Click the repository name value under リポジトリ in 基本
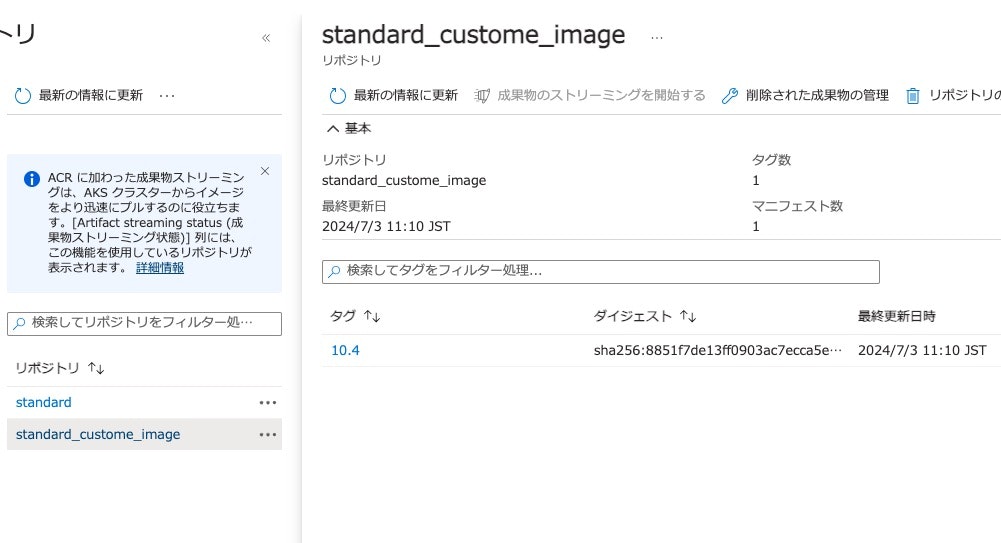The width and height of the screenshot is (1001, 543). (x=404, y=181)
